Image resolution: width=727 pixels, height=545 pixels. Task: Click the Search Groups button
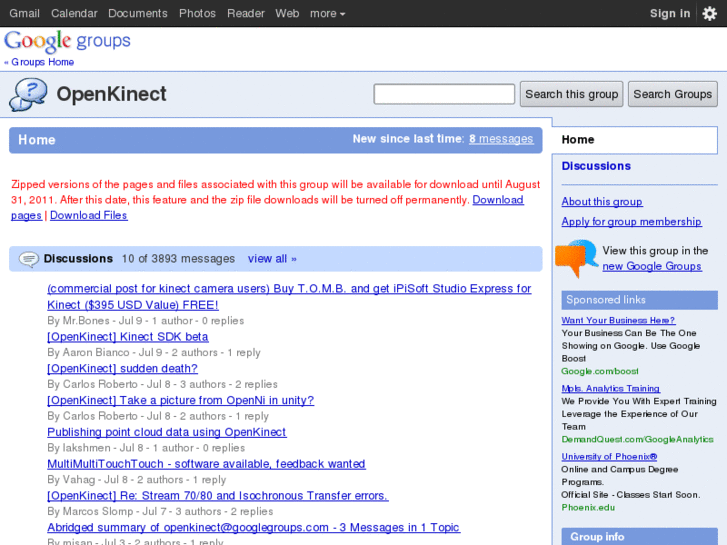click(673, 94)
